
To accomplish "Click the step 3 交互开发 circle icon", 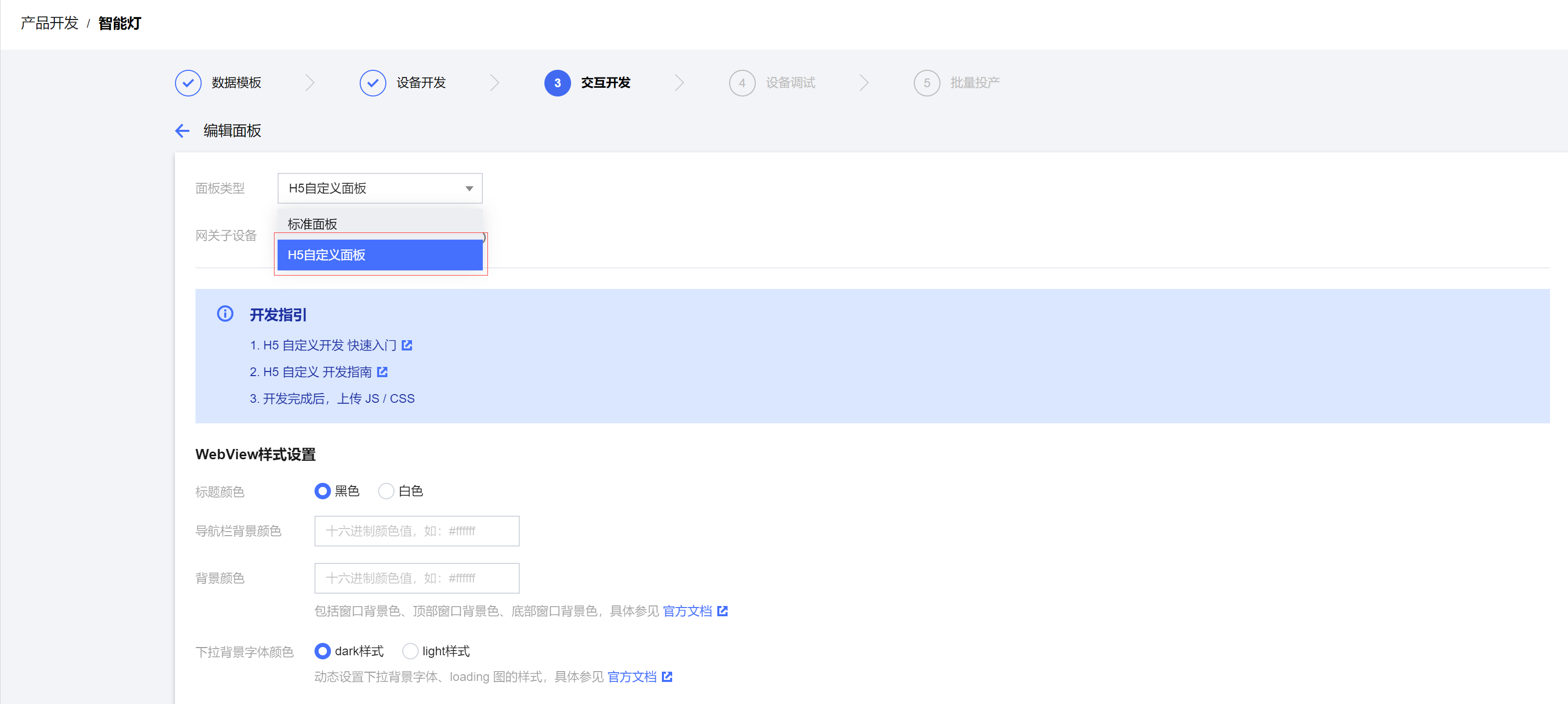I will pyautogui.click(x=557, y=83).
